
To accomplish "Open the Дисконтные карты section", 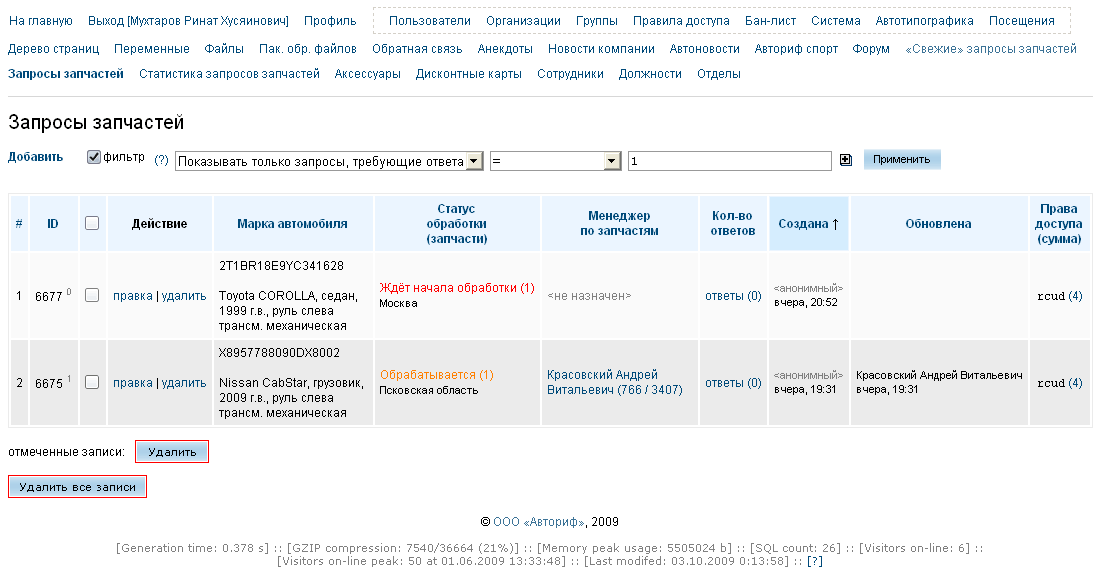I will point(468,74).
